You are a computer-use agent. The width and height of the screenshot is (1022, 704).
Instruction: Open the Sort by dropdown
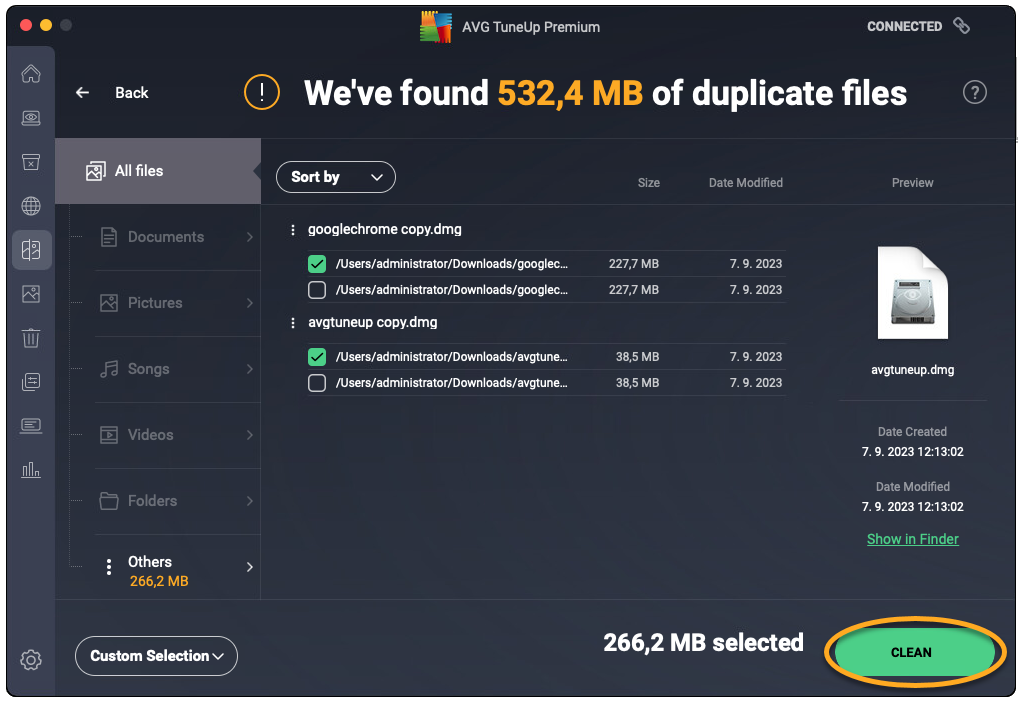pos(336,177)
